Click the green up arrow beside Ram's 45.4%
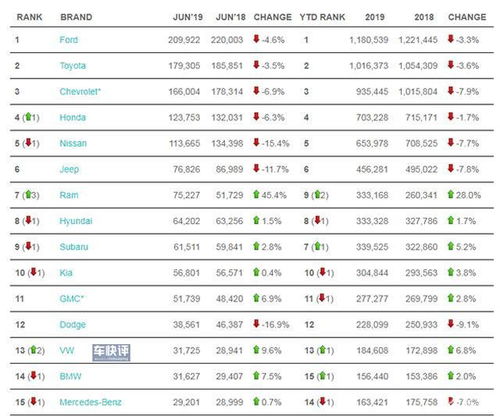Image resolution: width=500 pixels, height=416 pixels. click(x=256, y=194)
